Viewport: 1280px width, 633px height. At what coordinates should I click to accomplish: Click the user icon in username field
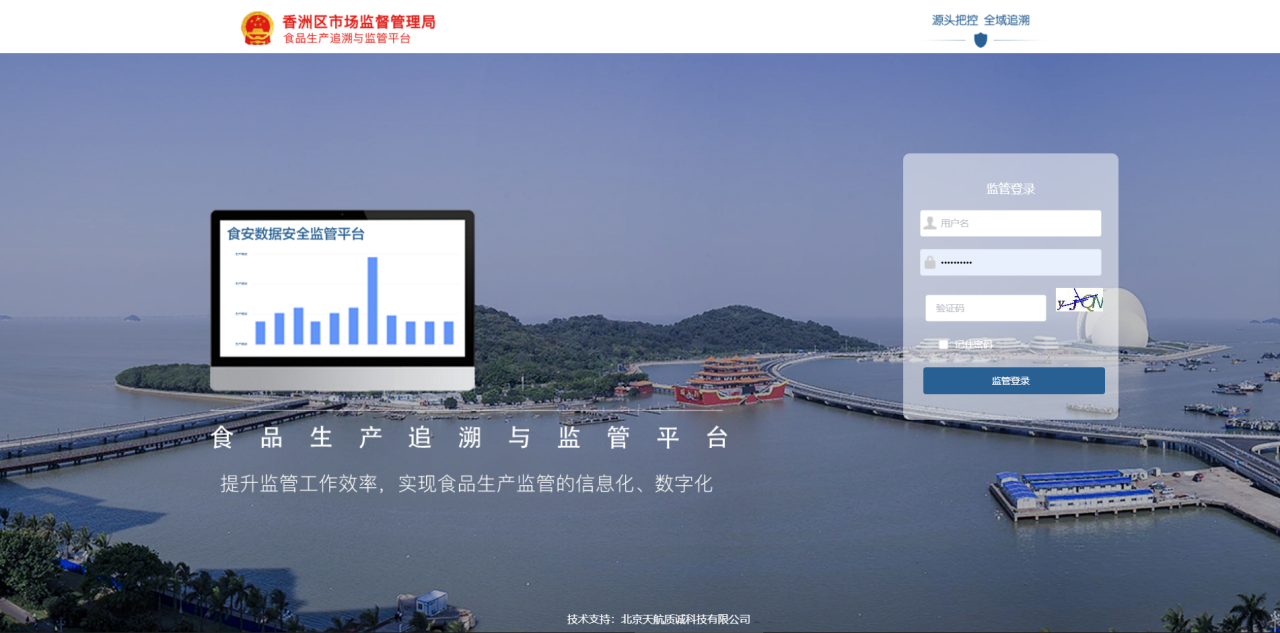point(930,223)
